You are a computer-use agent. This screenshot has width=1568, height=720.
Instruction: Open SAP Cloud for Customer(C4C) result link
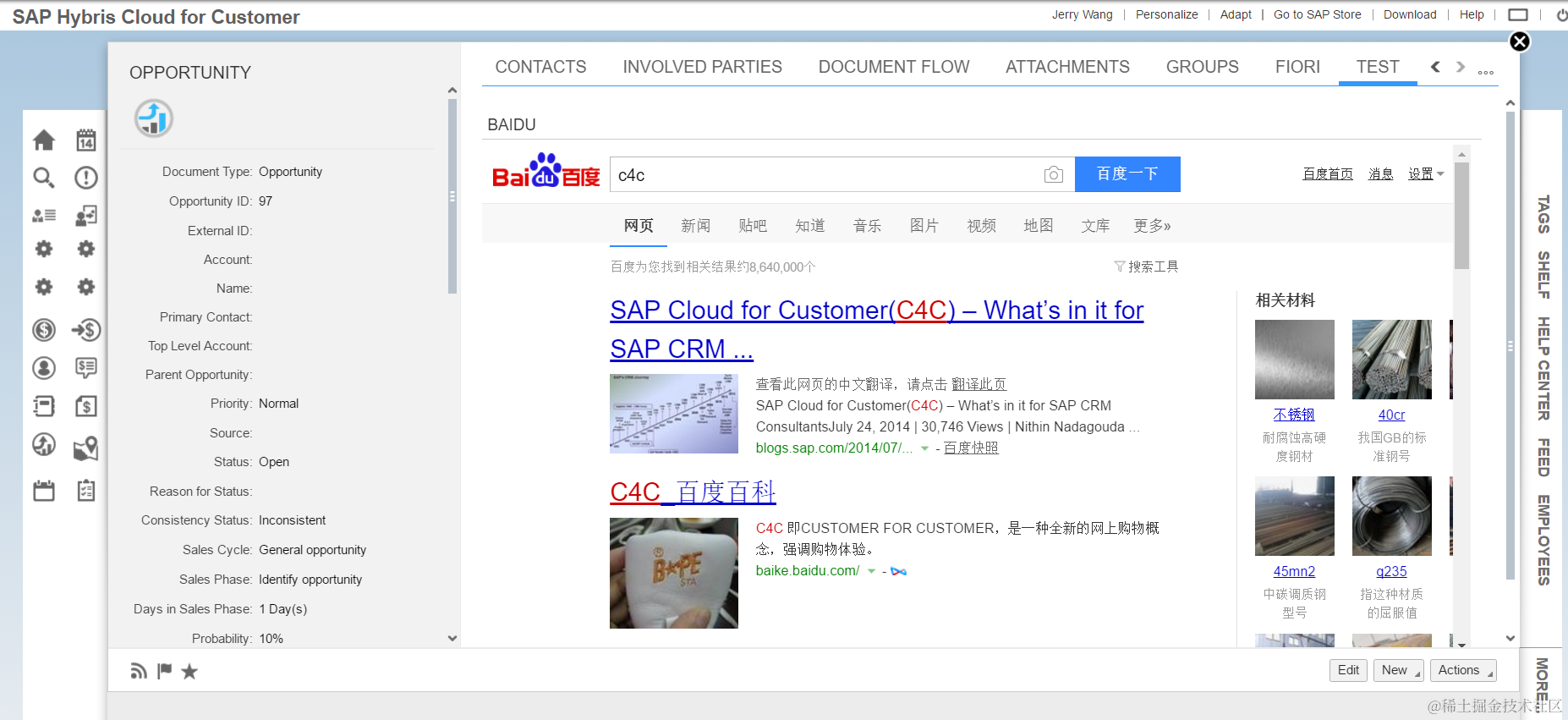[877, 330]
